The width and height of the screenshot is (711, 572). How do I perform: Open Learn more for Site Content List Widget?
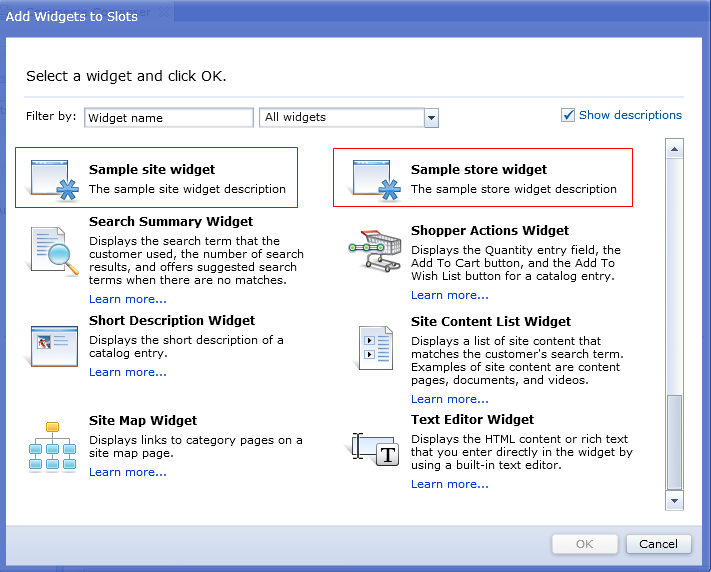click(450, 399)
